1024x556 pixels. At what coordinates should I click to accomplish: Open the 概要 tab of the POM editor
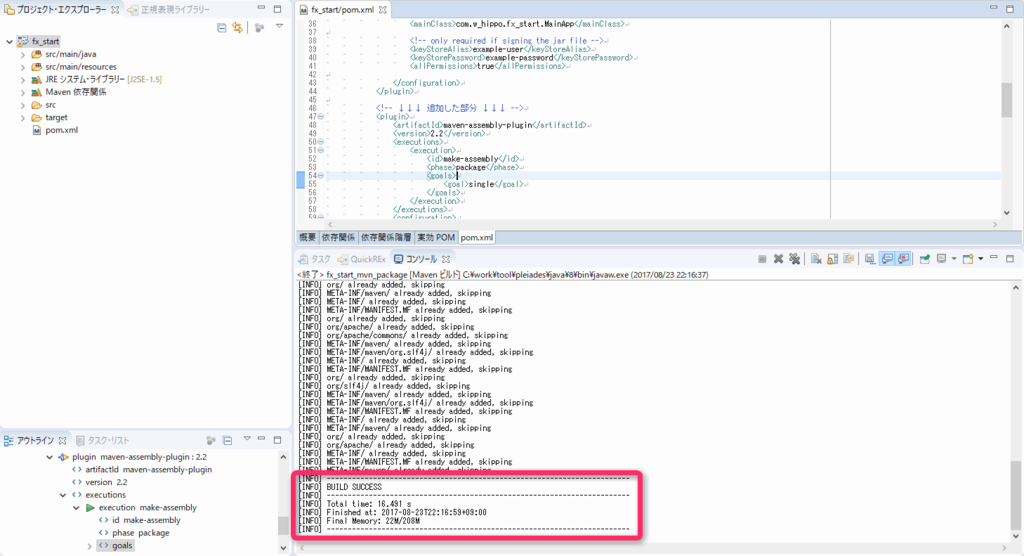tap(307, 238)
